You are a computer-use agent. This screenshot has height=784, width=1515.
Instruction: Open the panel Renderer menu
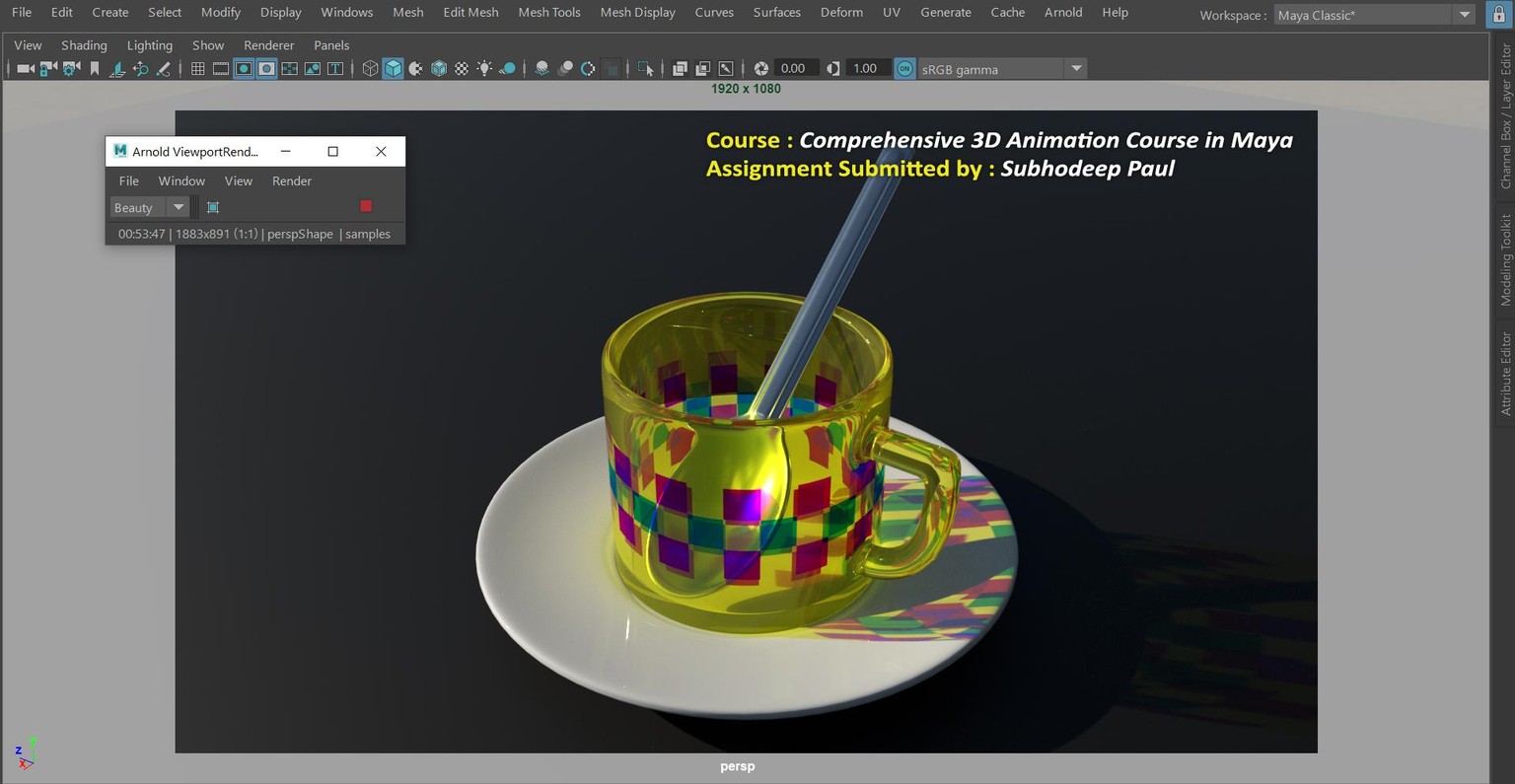coord(269,45)
